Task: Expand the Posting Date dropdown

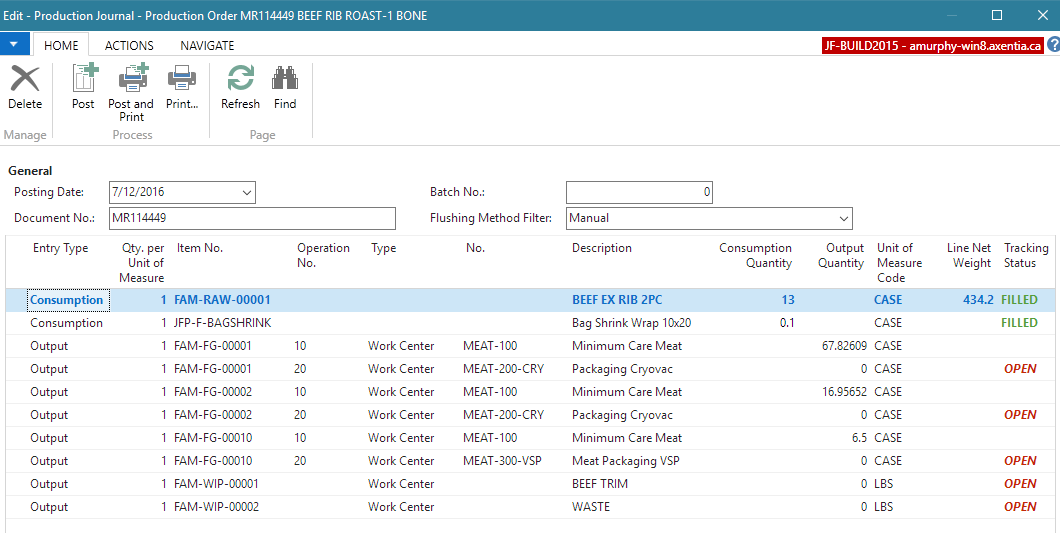Action: tap(247, 192)
